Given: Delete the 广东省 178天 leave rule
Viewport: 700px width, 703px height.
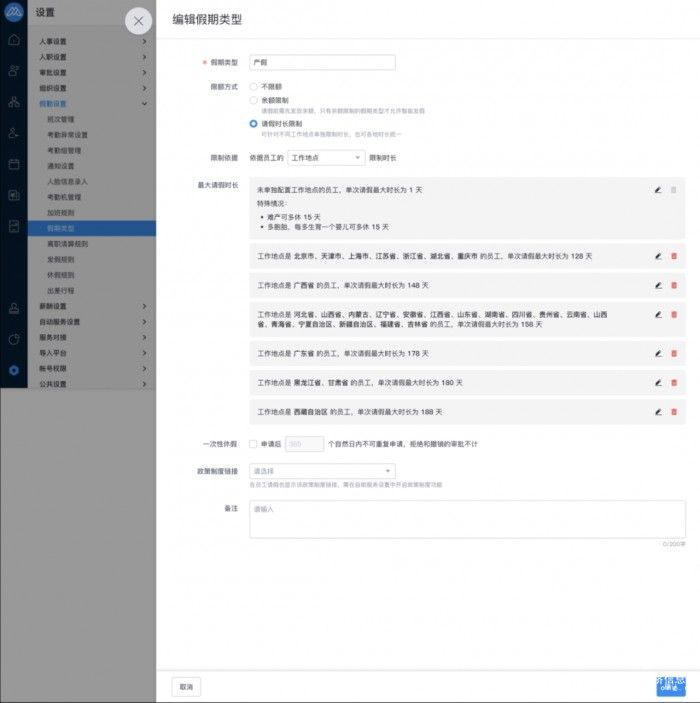Looking at the screenshot, I should click(673, 353).
